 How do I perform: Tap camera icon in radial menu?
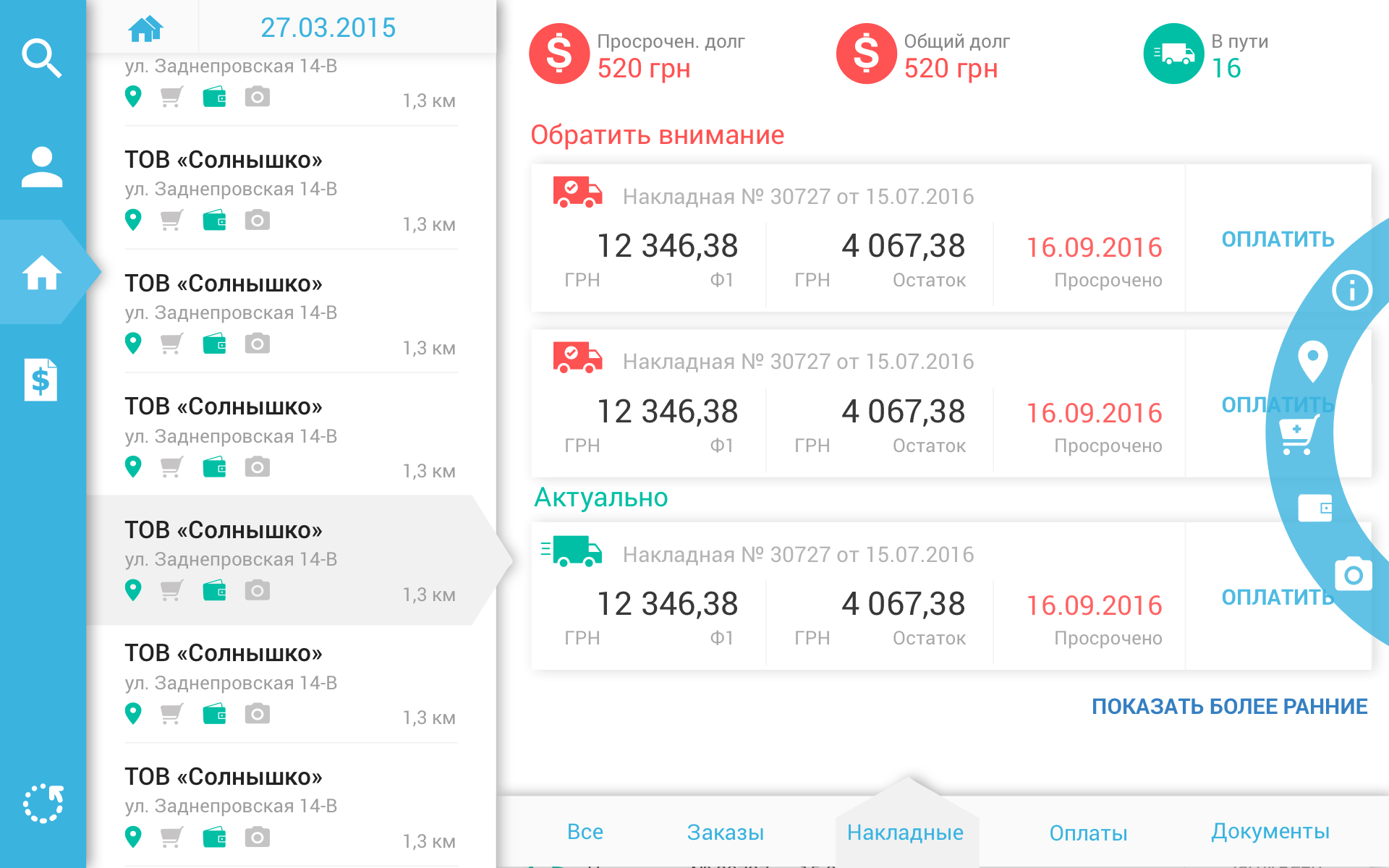(x=1354, y=574)
